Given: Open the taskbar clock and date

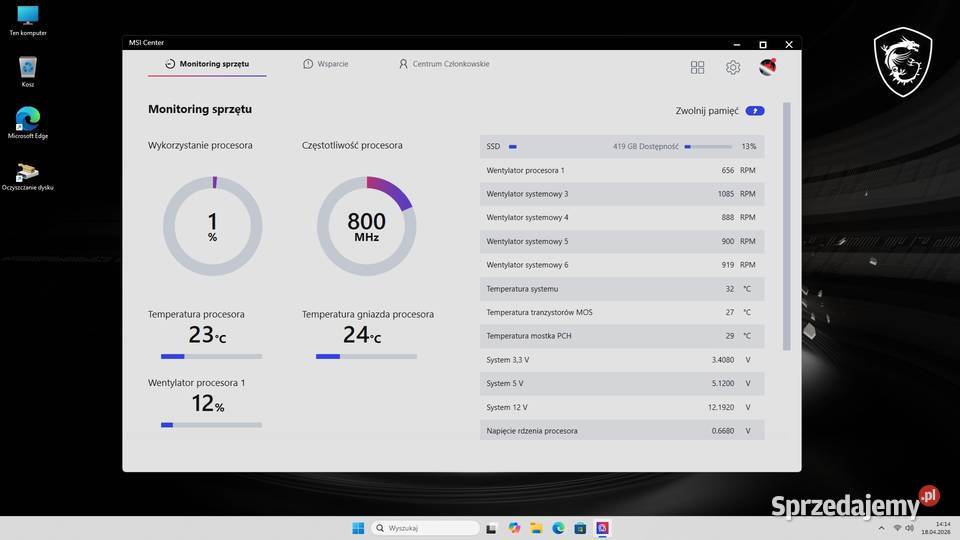Looking at the screenshot, I should 942,528.
